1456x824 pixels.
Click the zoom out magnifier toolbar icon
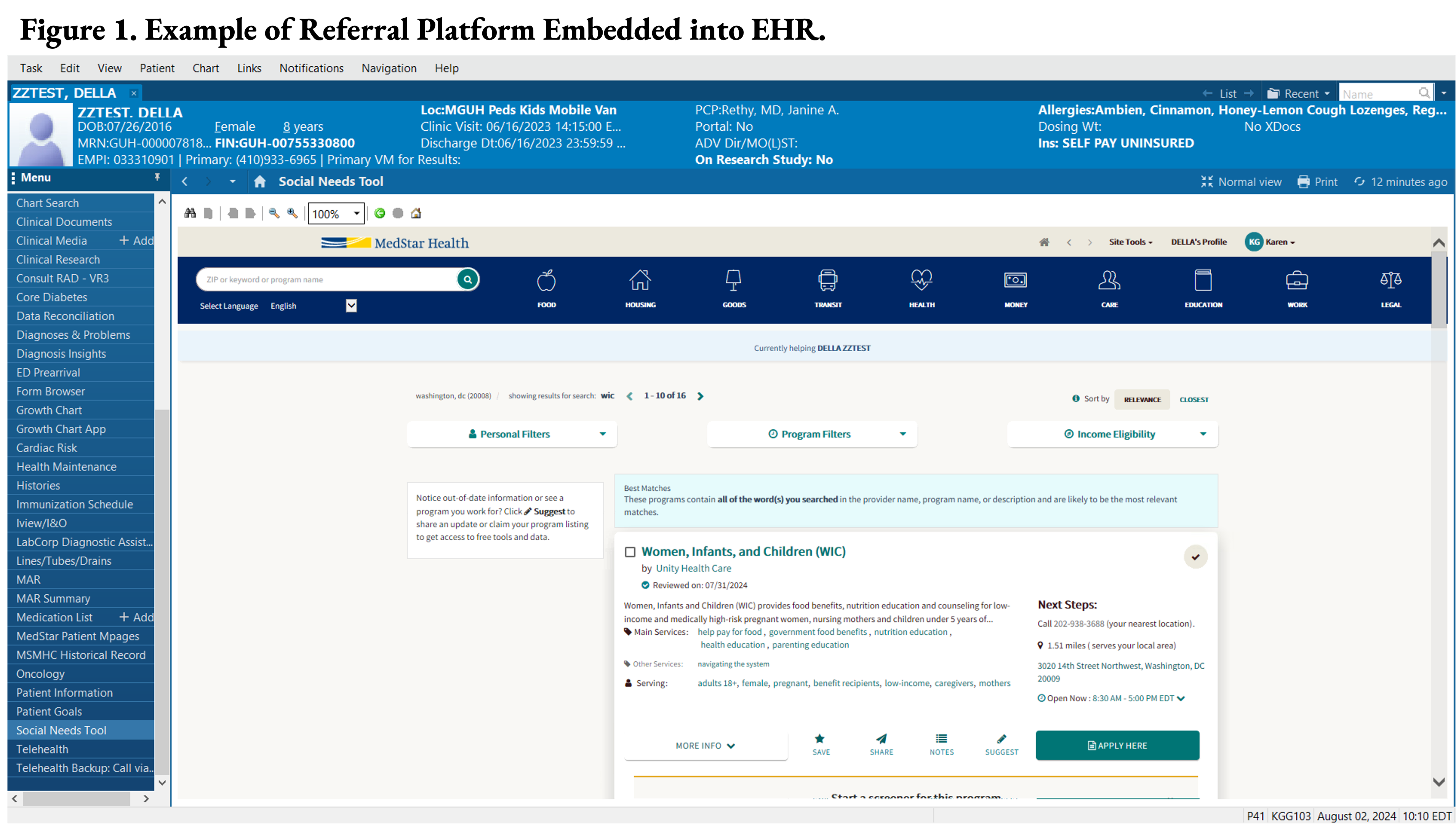click(x=274, y=213)
